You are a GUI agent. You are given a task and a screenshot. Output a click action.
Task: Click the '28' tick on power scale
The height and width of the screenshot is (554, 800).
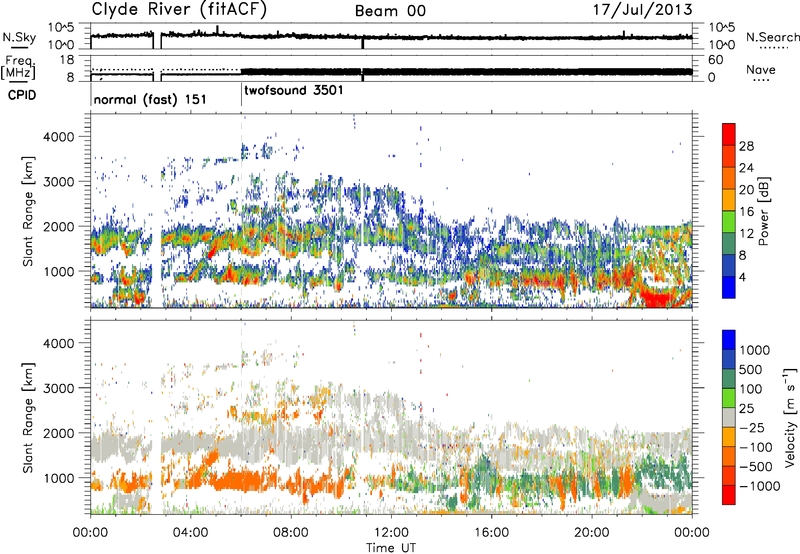point(746,146)
